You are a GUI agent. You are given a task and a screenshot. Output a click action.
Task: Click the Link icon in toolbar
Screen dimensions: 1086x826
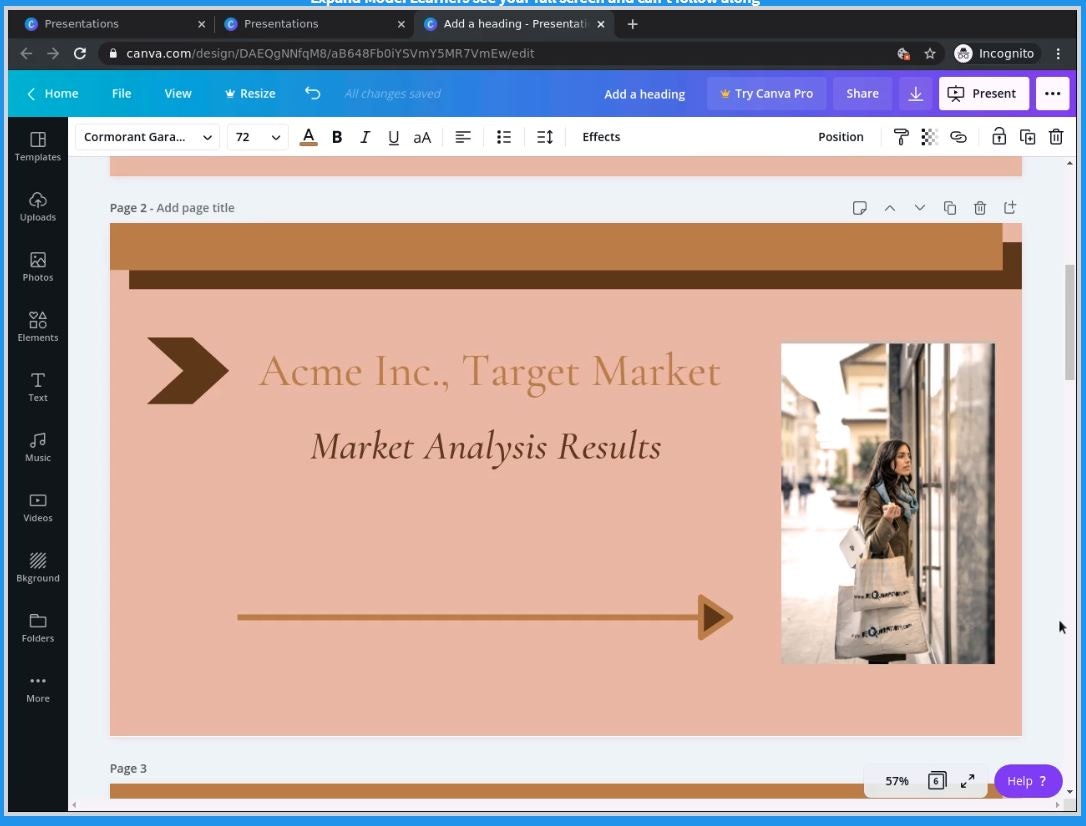tap(958, 137)
